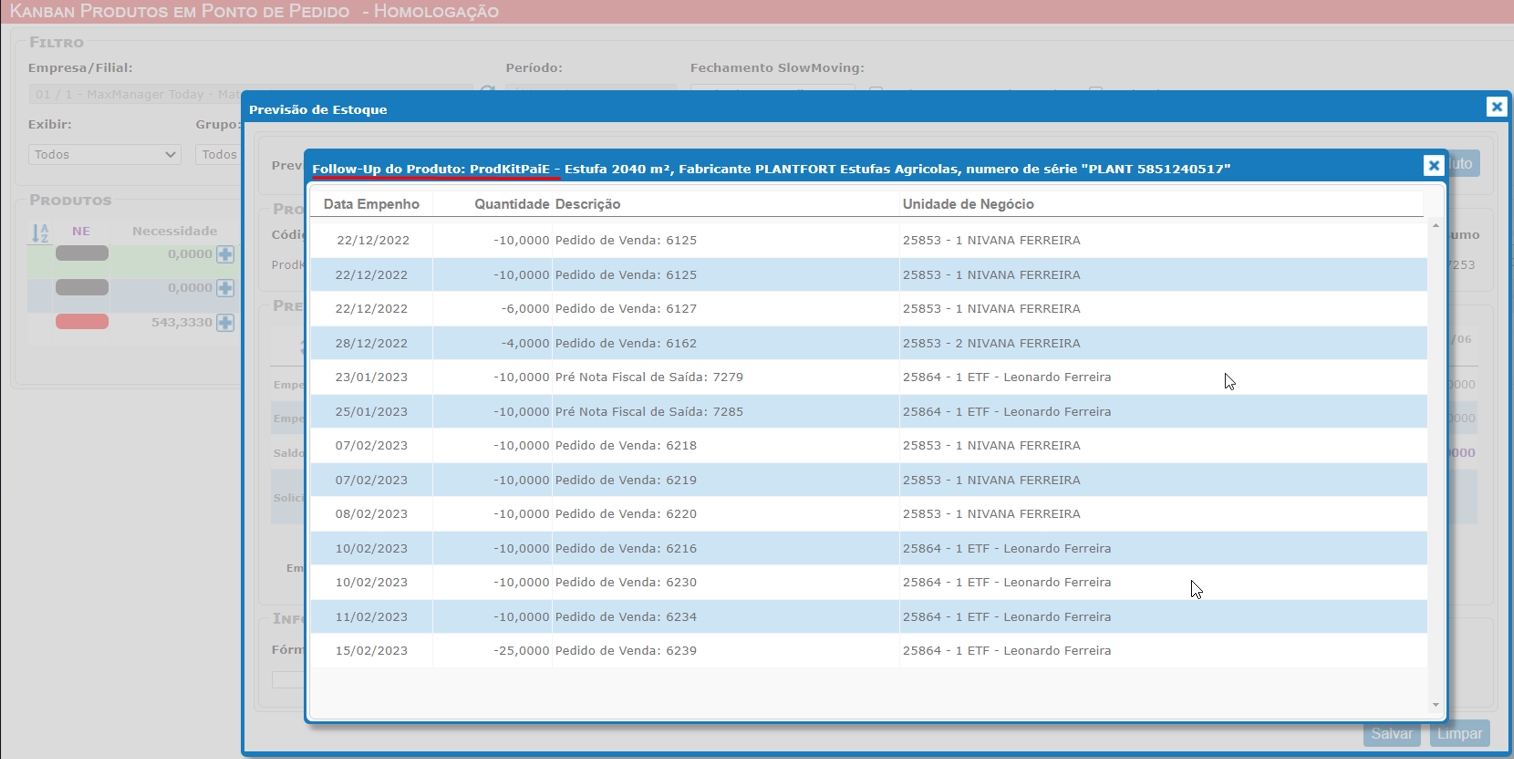The image size is (1514, 759).
Task: Click the date 15/02/2023
Action: pos(372,651)
